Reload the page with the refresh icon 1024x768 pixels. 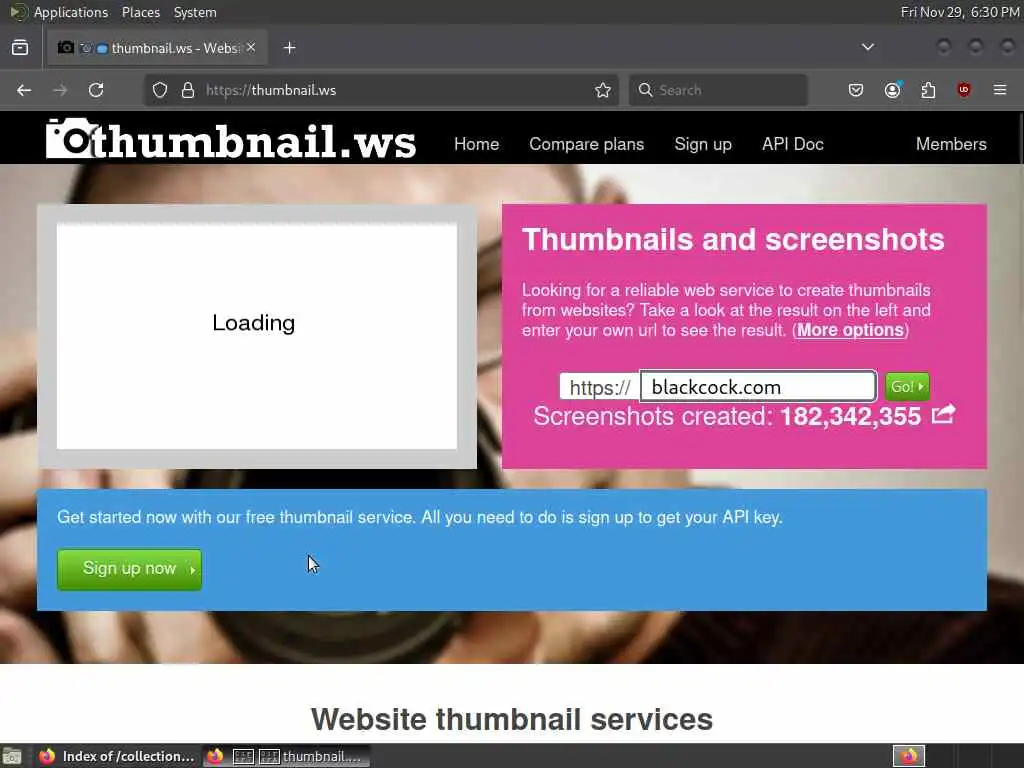(x=96, y=90)
